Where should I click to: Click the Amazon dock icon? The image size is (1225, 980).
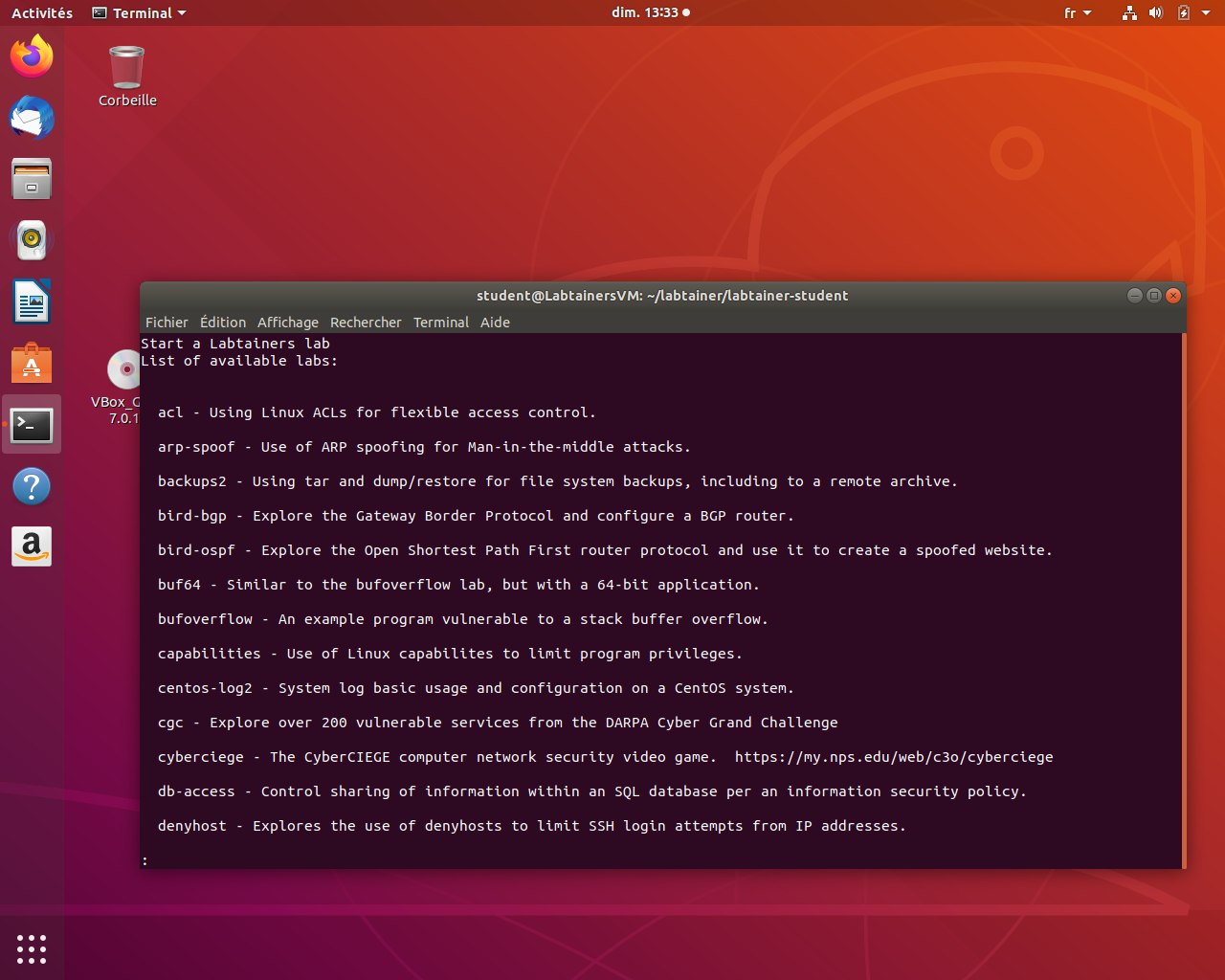coord(32,547)
